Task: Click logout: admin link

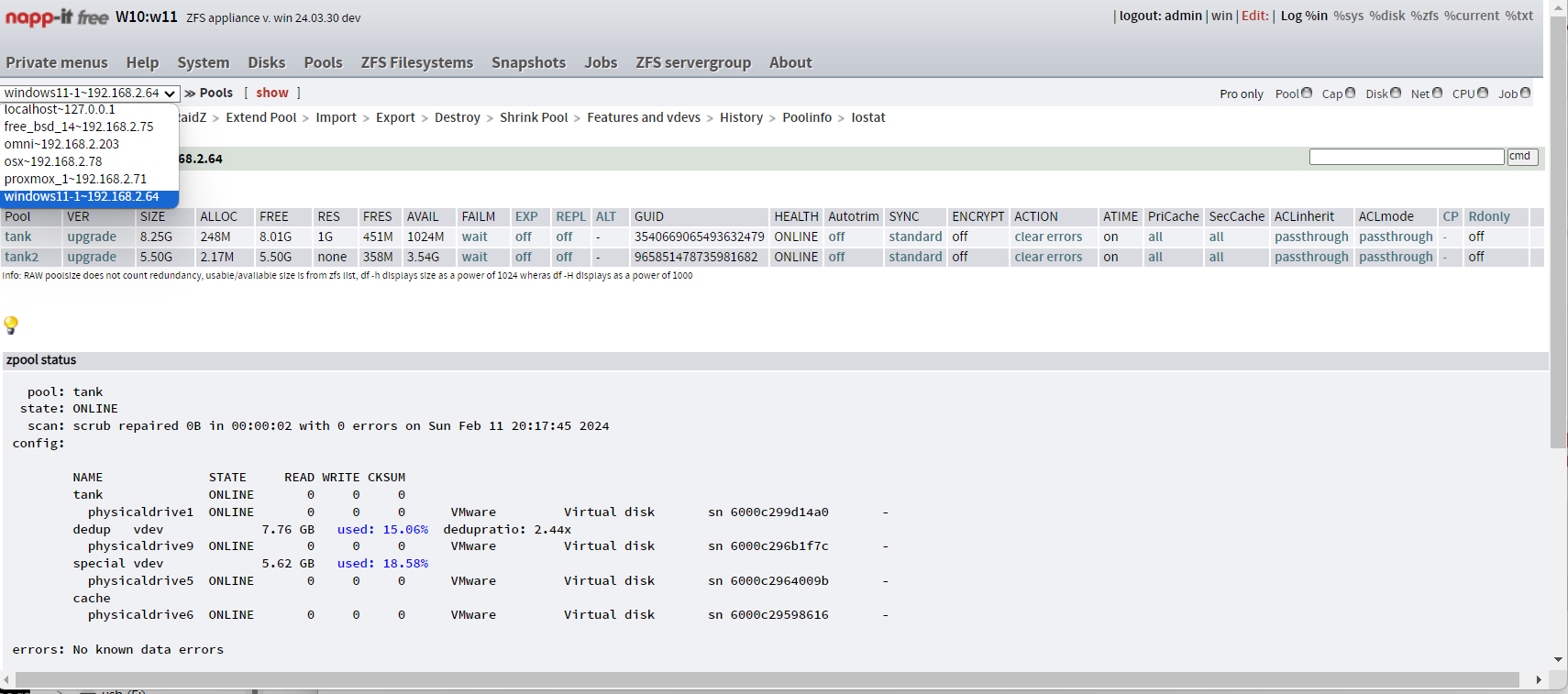Action: pos(1161,16)
